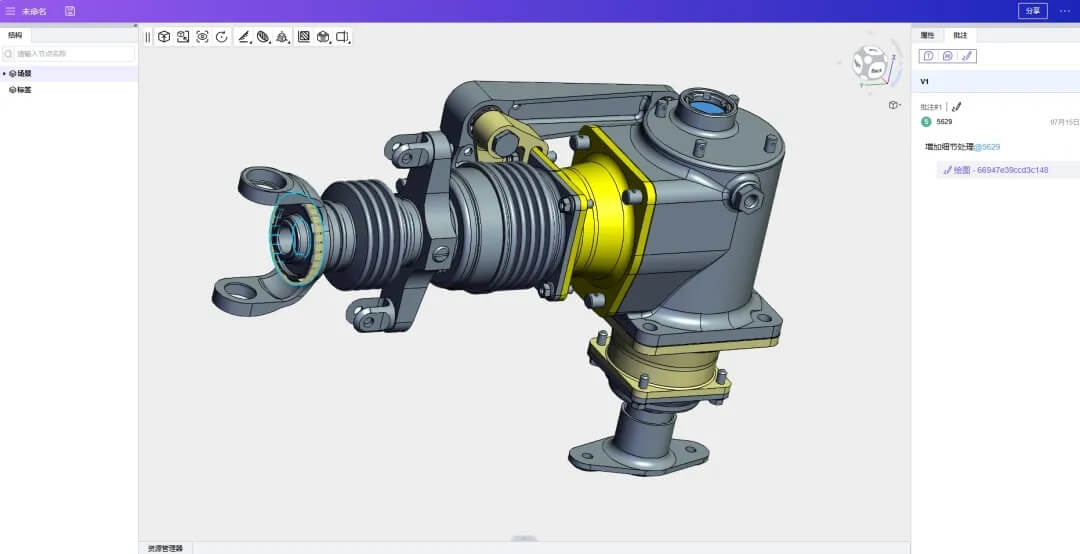Click the bottom panel collapse handle
This screenshot has height=554, width=1080.
(x=524, y=538)
